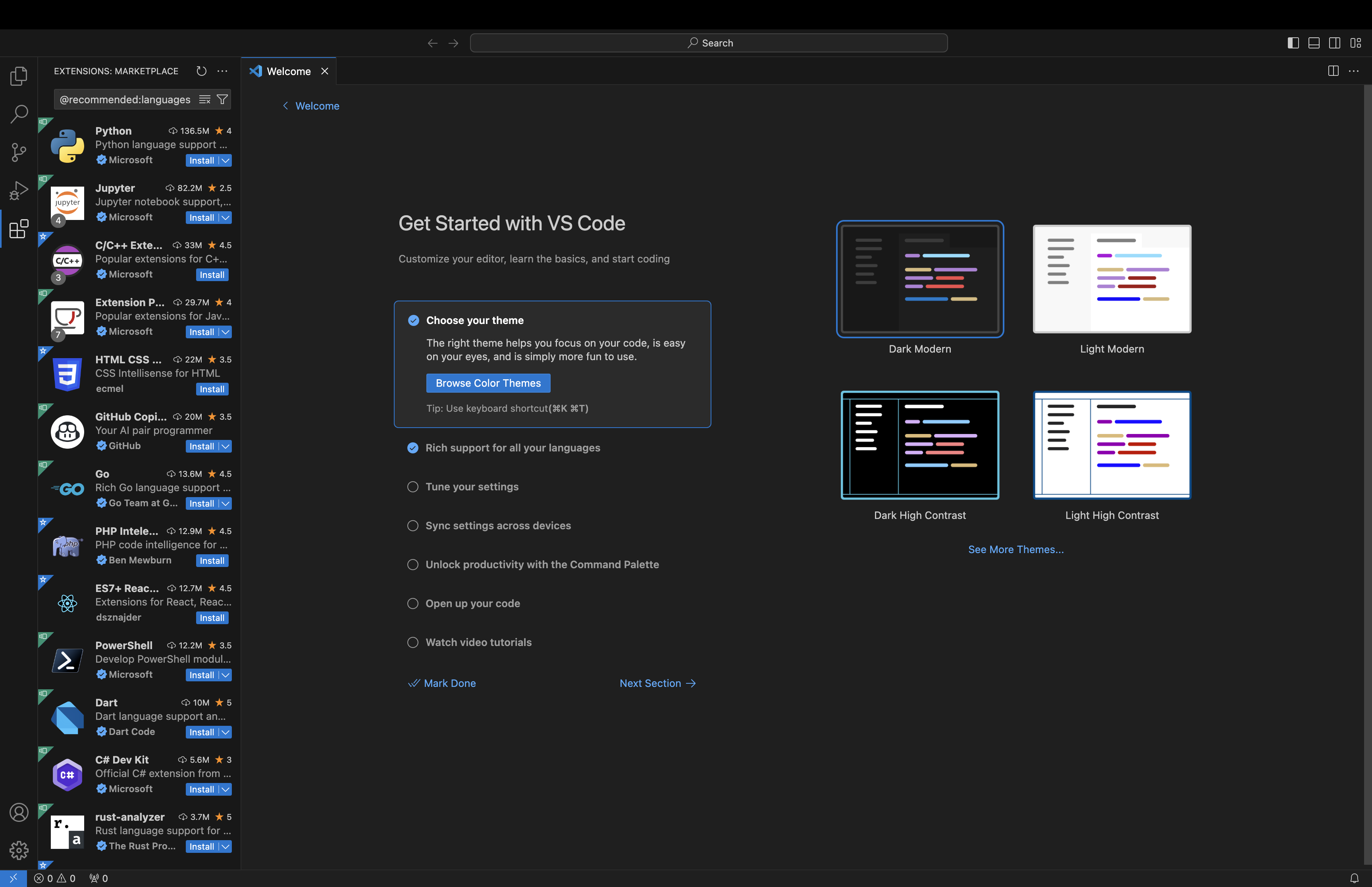The height and width of the screenshot is (887, 1372).
Task: Expand install options dropdown for C# Dev Kit
Action: click(226, 790)
